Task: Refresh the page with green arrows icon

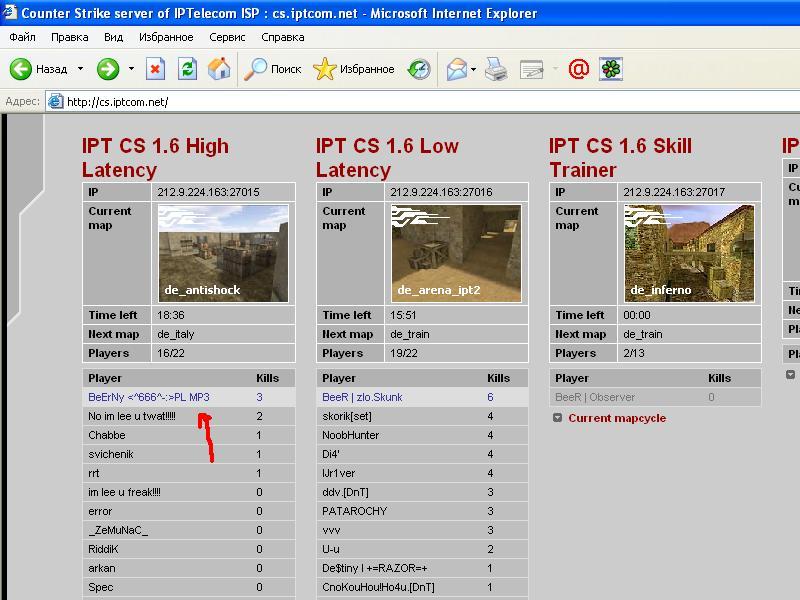Action: click(x=187, y=69)
